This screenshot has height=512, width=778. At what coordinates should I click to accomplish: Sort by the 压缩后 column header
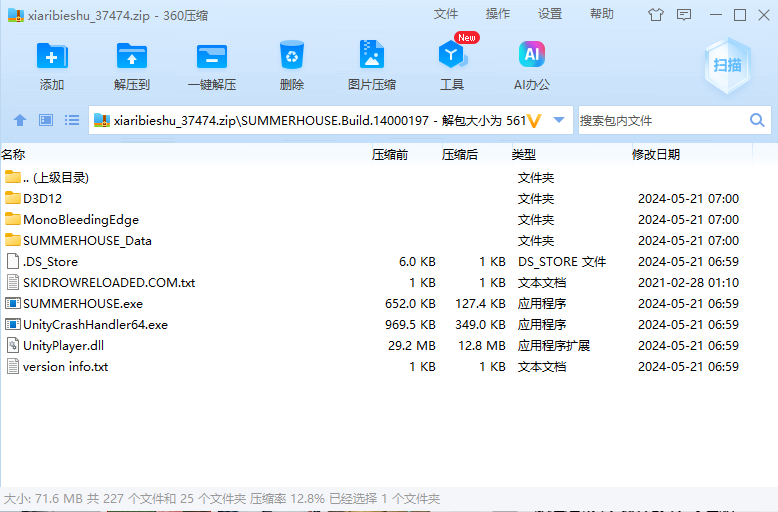pyautogui.click(x=460, y=155)
